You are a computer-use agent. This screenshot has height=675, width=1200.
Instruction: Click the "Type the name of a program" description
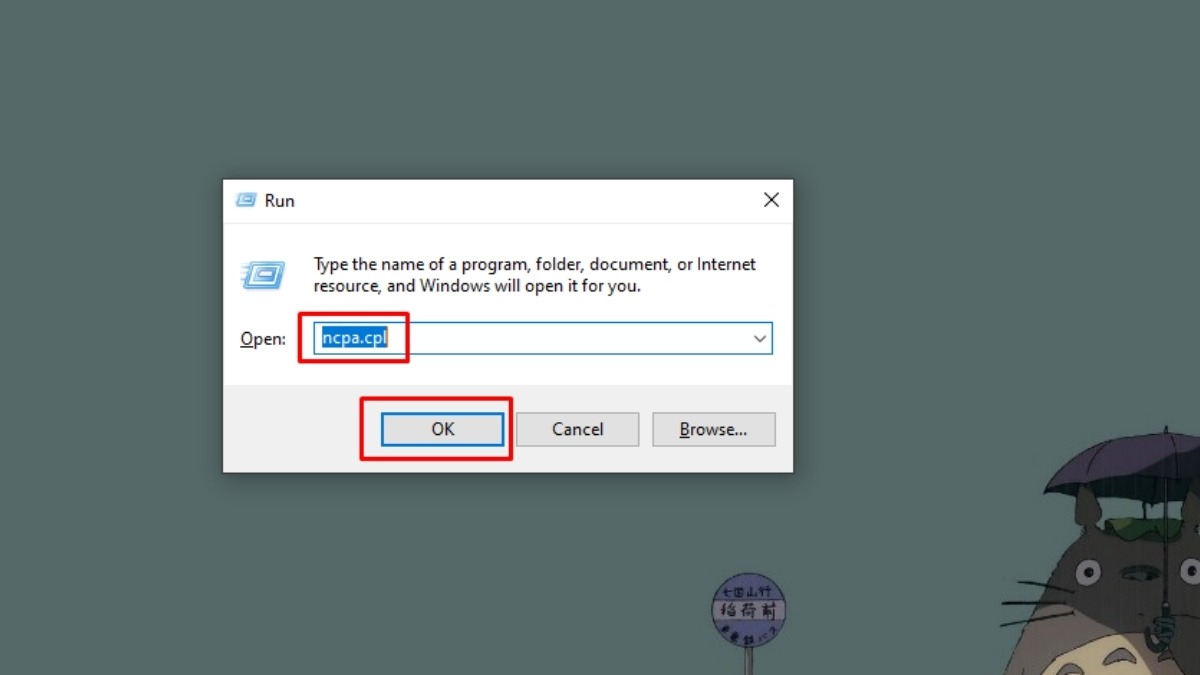coord(535,275)
